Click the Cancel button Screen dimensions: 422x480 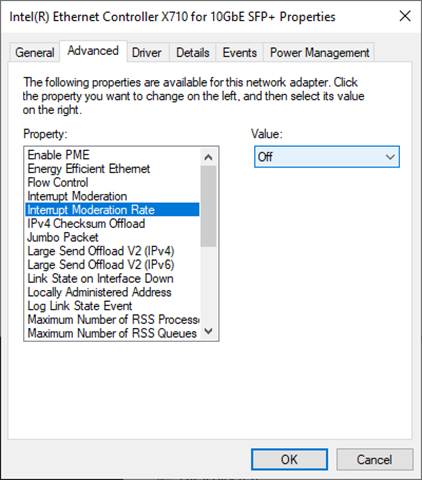click(374, 459)
